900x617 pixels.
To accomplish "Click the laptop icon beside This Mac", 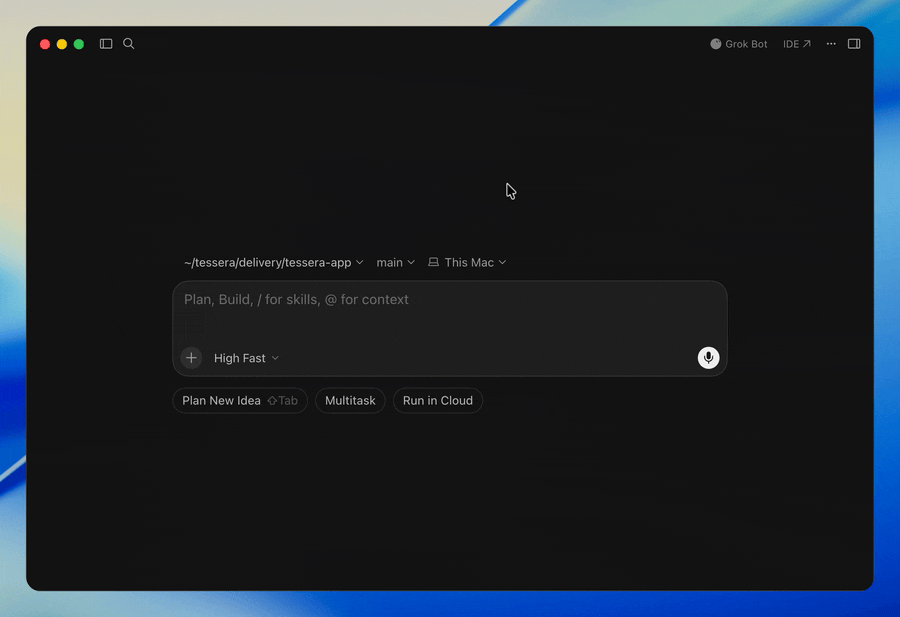I will click(433, 262).
